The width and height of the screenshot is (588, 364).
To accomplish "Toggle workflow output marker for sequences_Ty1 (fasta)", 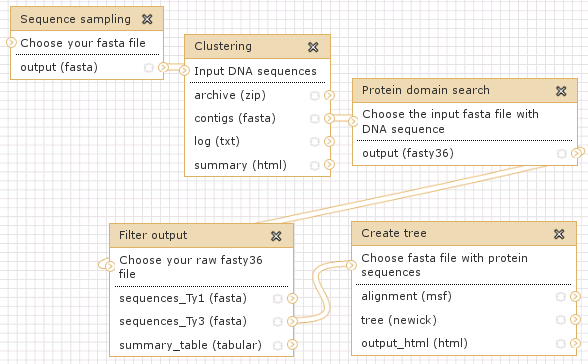I will 278,299.
